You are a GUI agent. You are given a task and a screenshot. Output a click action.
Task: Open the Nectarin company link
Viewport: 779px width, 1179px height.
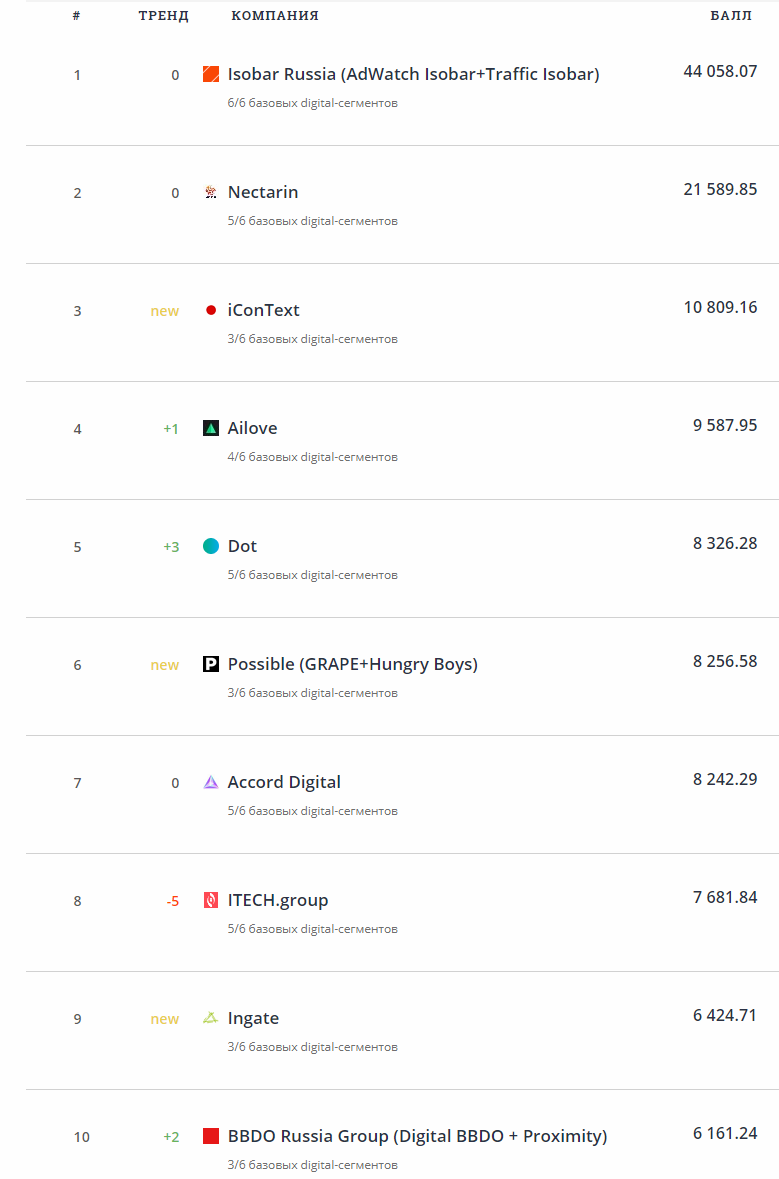pyautogui.click(x=263, y=192)
